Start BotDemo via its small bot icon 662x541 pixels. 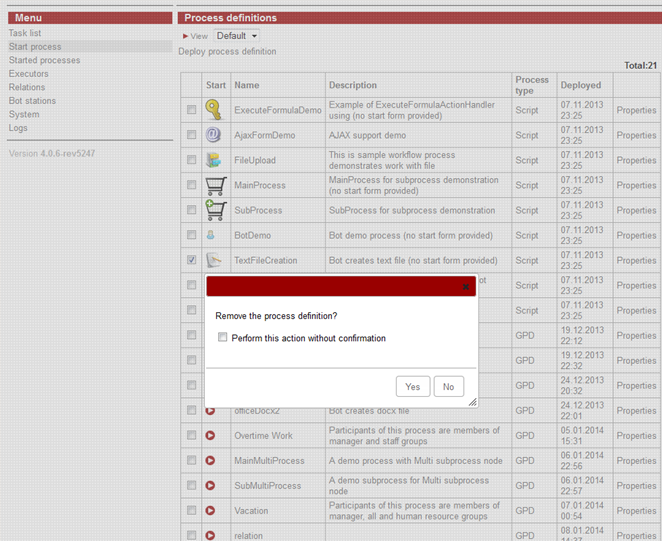coord(210,235)
